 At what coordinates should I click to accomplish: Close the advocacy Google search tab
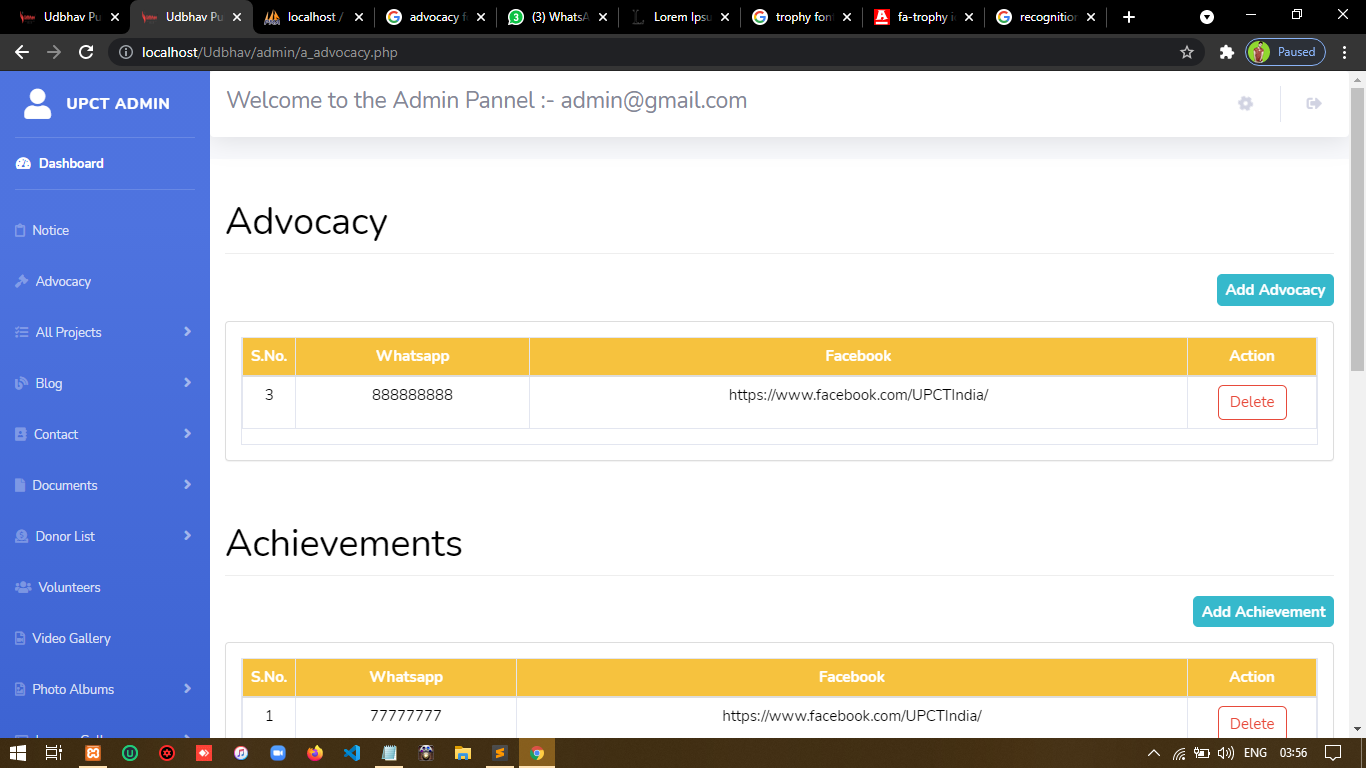[x=481, y=17]
